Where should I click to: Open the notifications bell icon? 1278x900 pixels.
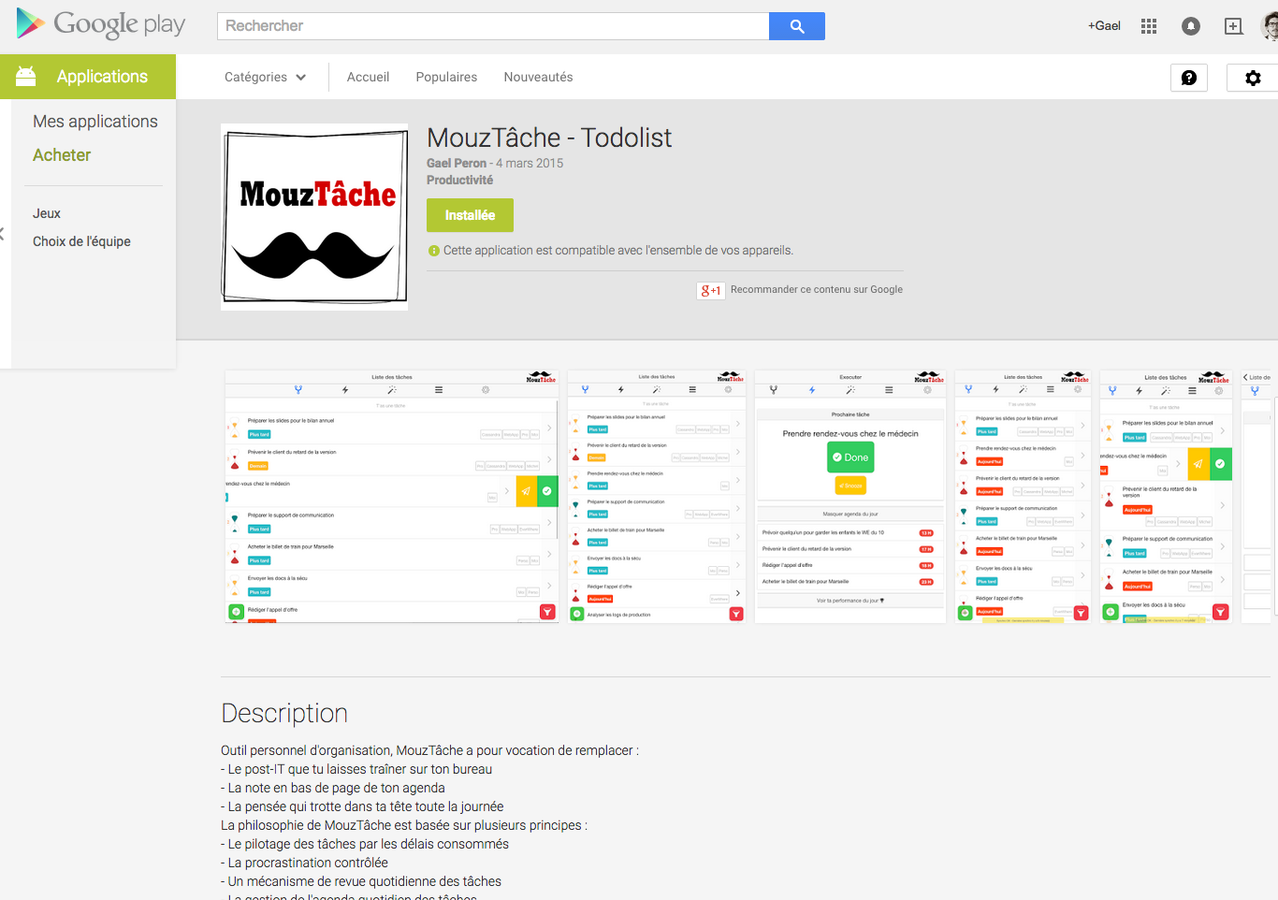[1191, 27]
